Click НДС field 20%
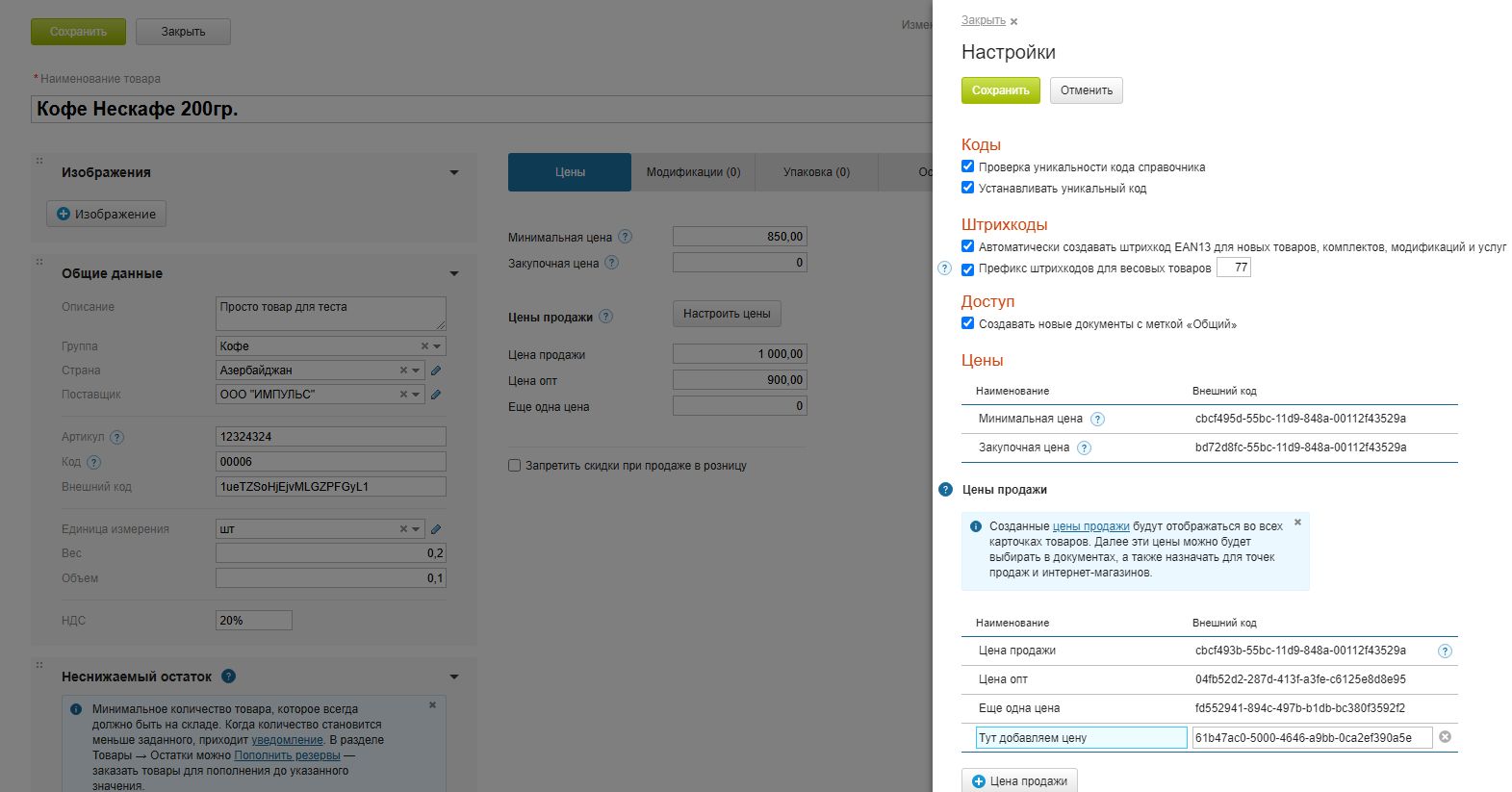This screenshot has height=792, width=1512. click(254, 621)
